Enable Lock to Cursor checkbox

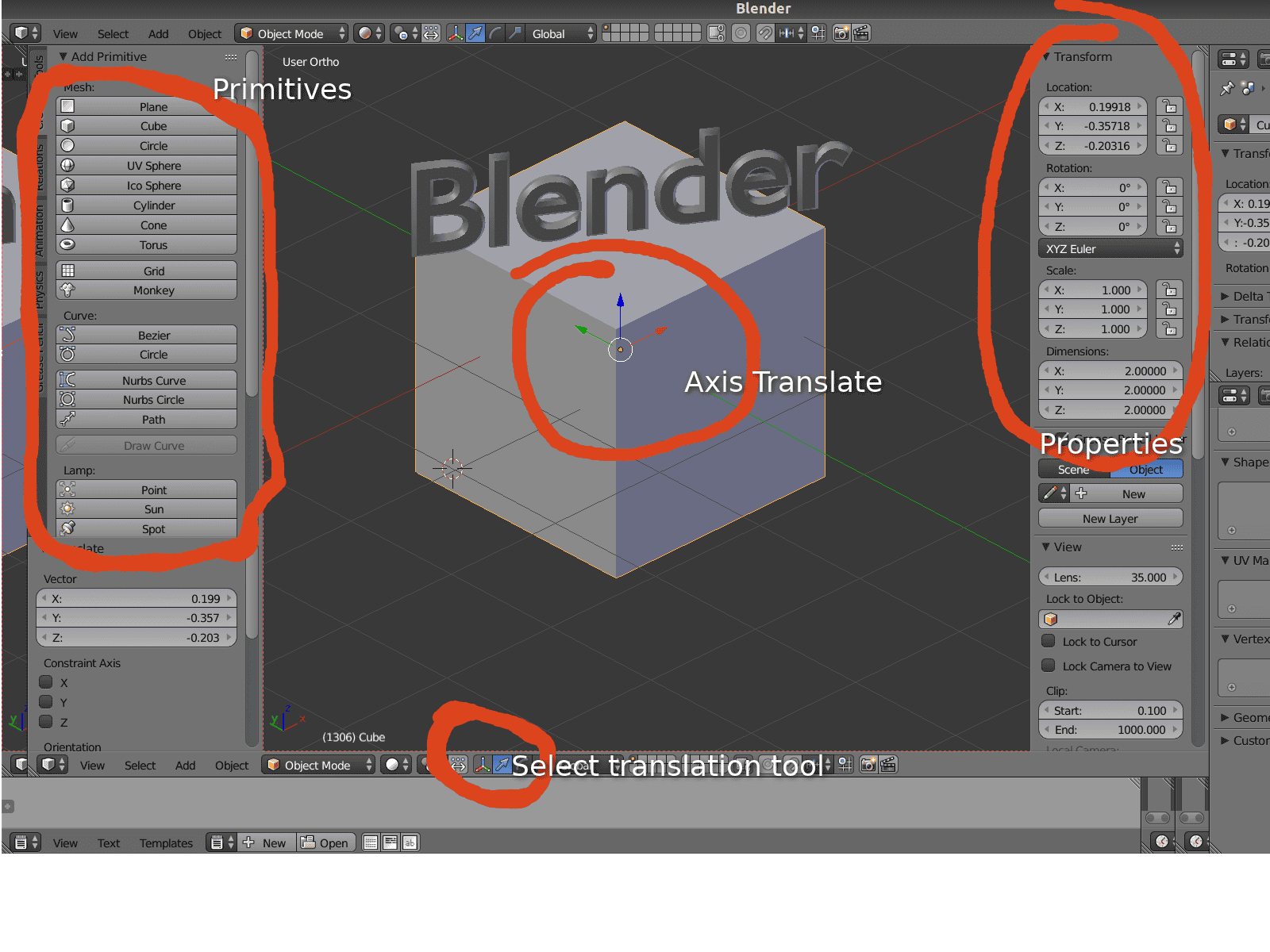pyautogui.click(x=1049, y=641)
